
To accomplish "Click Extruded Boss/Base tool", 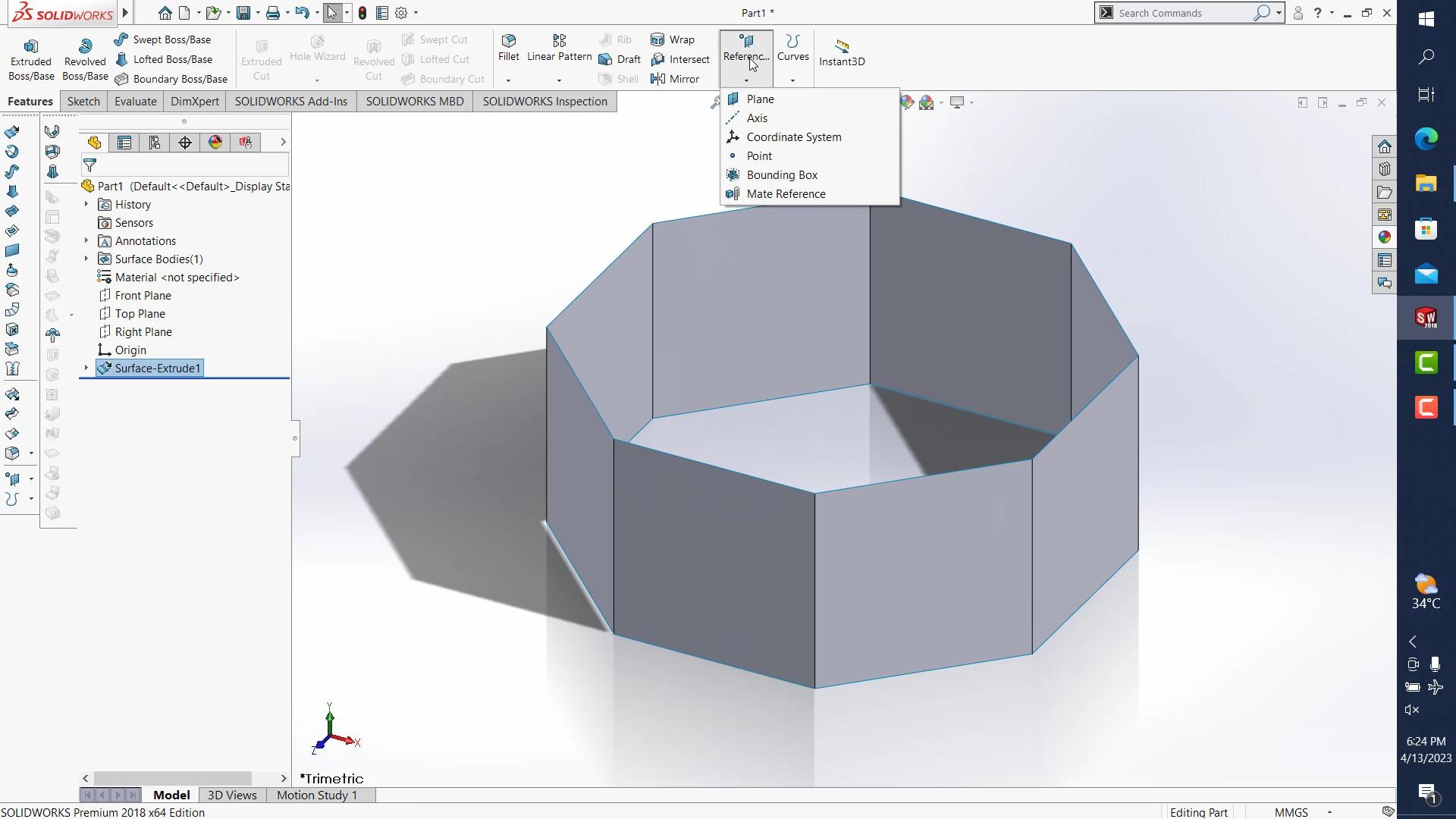I will coord(31,60).
